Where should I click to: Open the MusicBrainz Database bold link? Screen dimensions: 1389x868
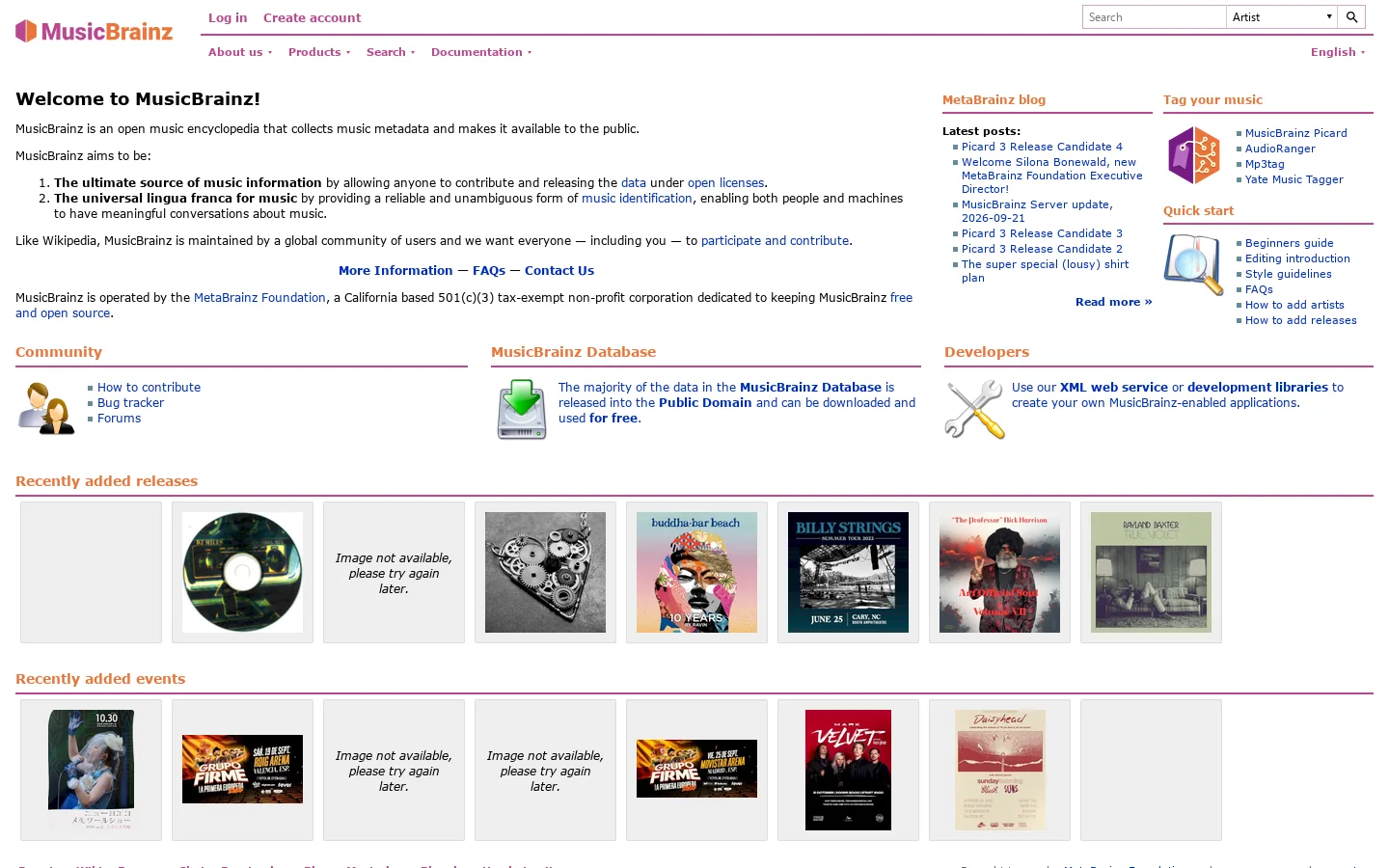(x=810, y=388)
